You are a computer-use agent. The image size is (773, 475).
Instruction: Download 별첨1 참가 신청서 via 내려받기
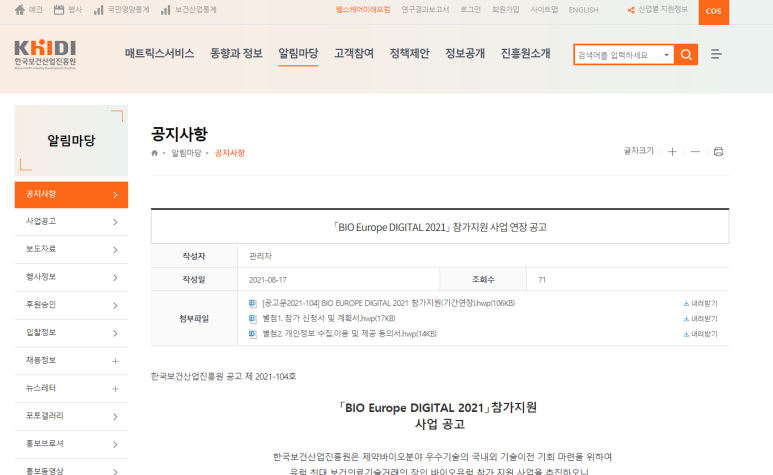point(701,319)
